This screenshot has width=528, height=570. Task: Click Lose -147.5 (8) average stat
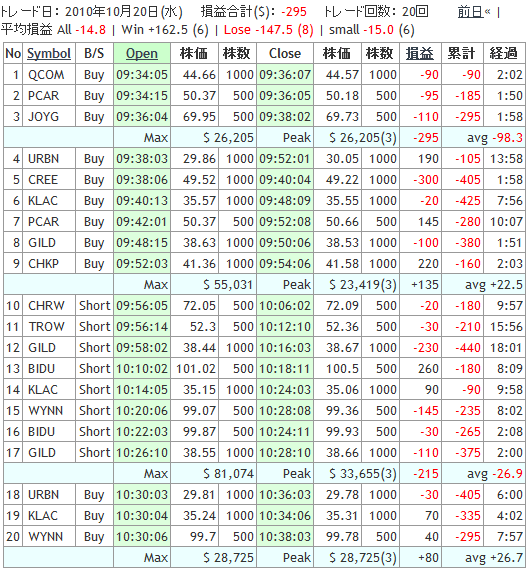(268, 30)
